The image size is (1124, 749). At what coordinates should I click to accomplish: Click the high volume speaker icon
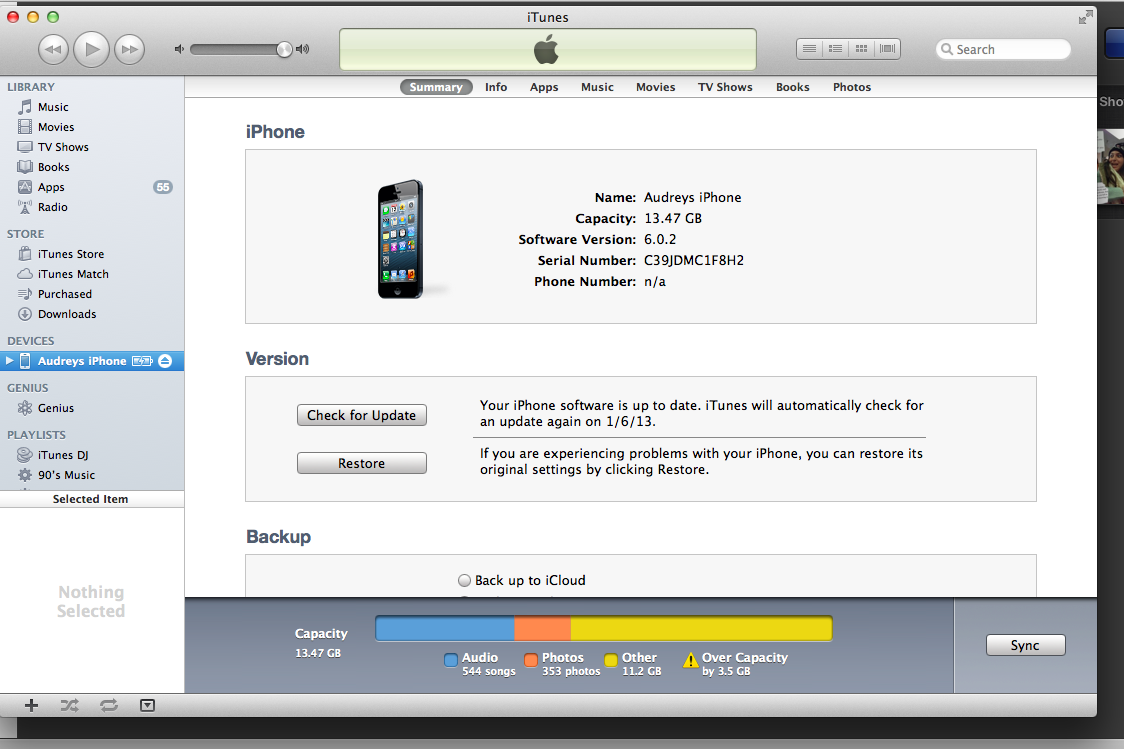303,49
